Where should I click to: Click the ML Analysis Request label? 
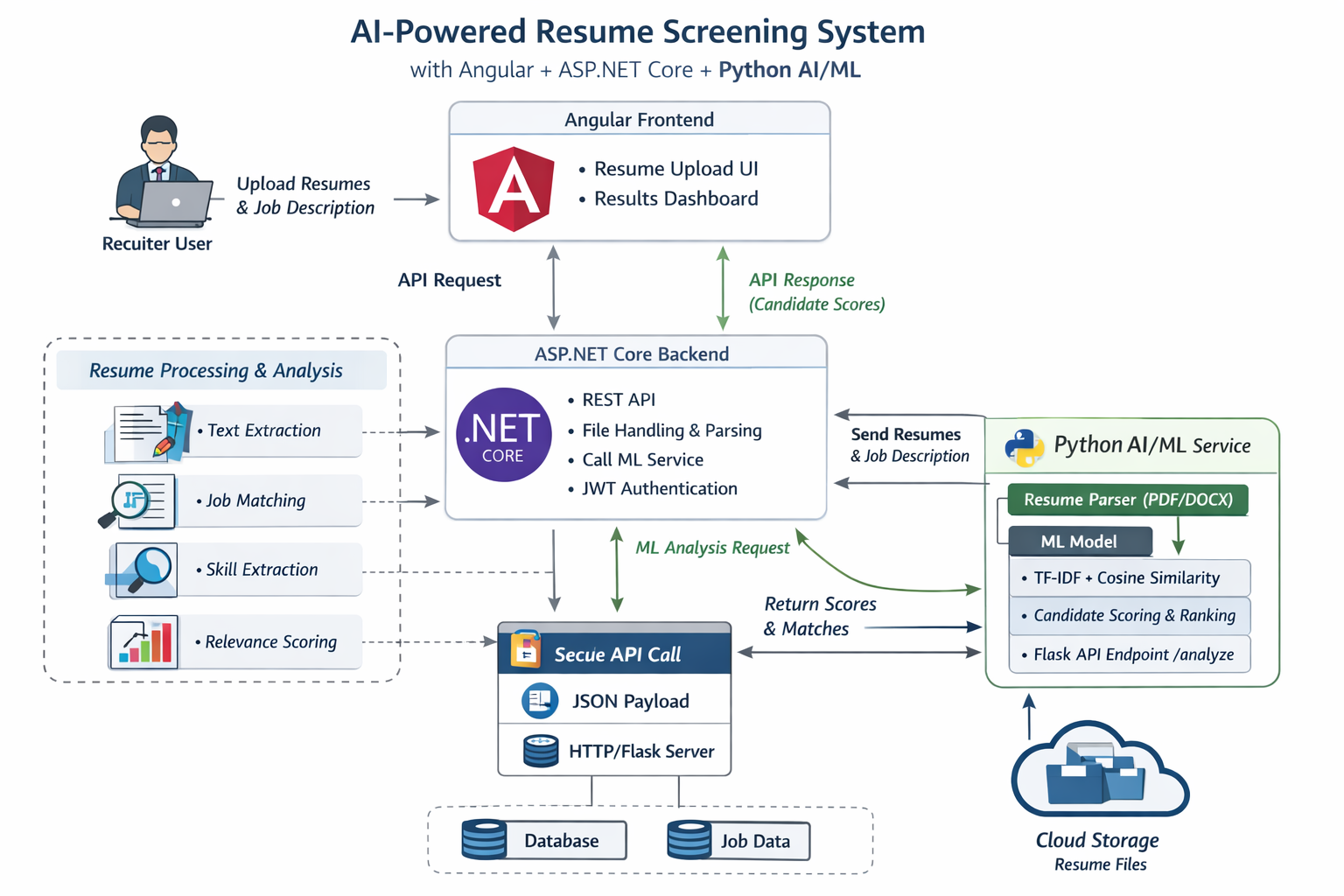pyautogui.click(x=712, y=548)
